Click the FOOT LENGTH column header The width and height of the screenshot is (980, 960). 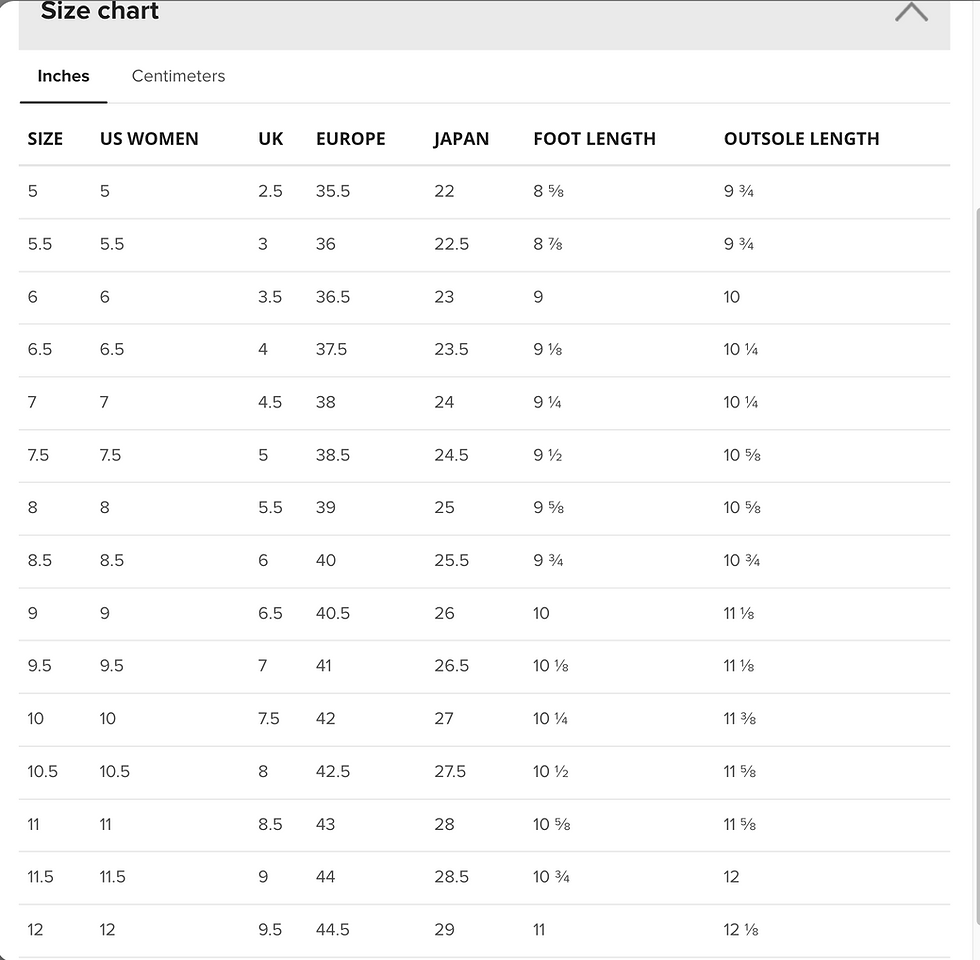[x=594, y=139]
